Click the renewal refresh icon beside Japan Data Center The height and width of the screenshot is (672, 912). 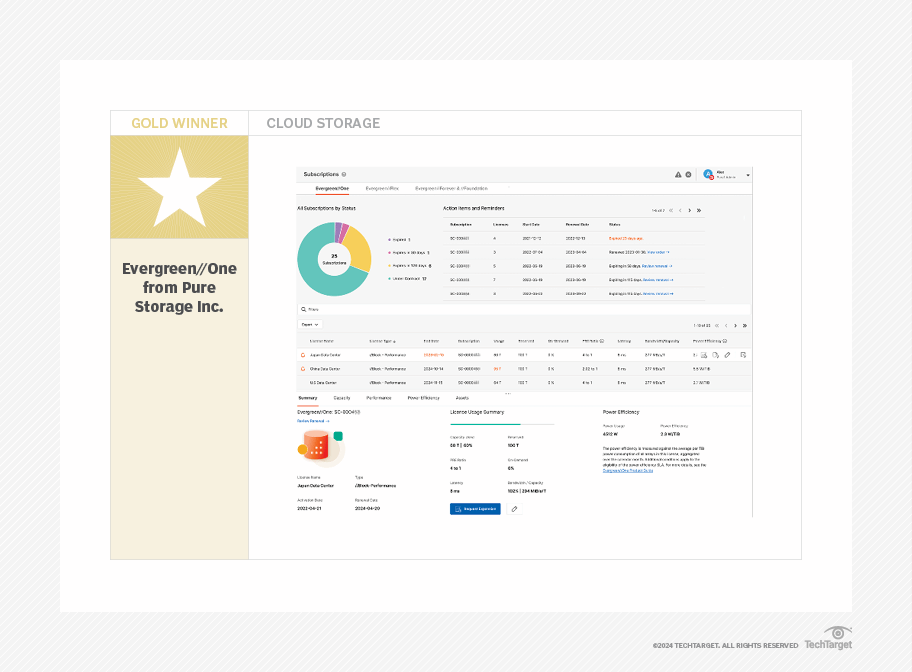click(301, 354)
